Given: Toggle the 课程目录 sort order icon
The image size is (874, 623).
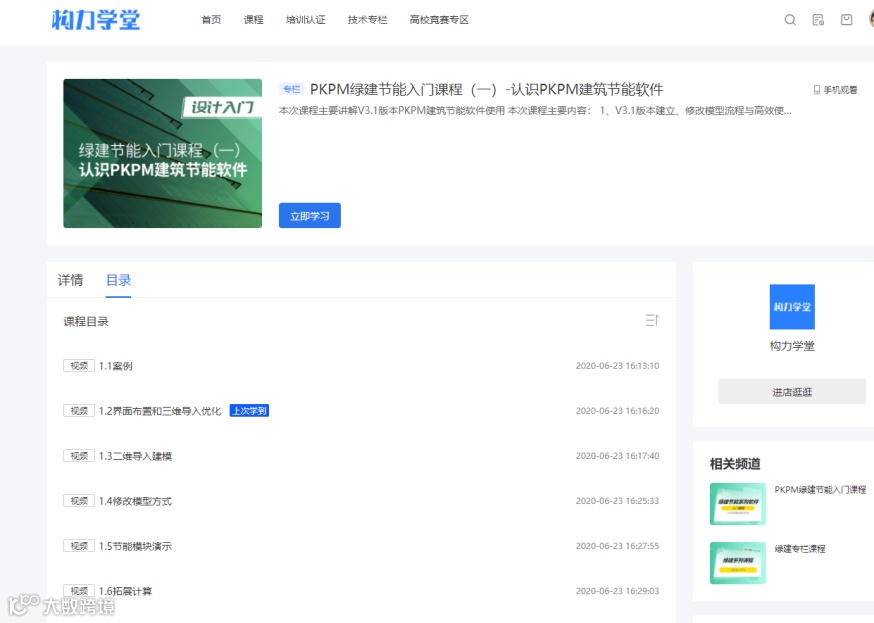Looking at the screenshot, I should (x=652, y=320).
